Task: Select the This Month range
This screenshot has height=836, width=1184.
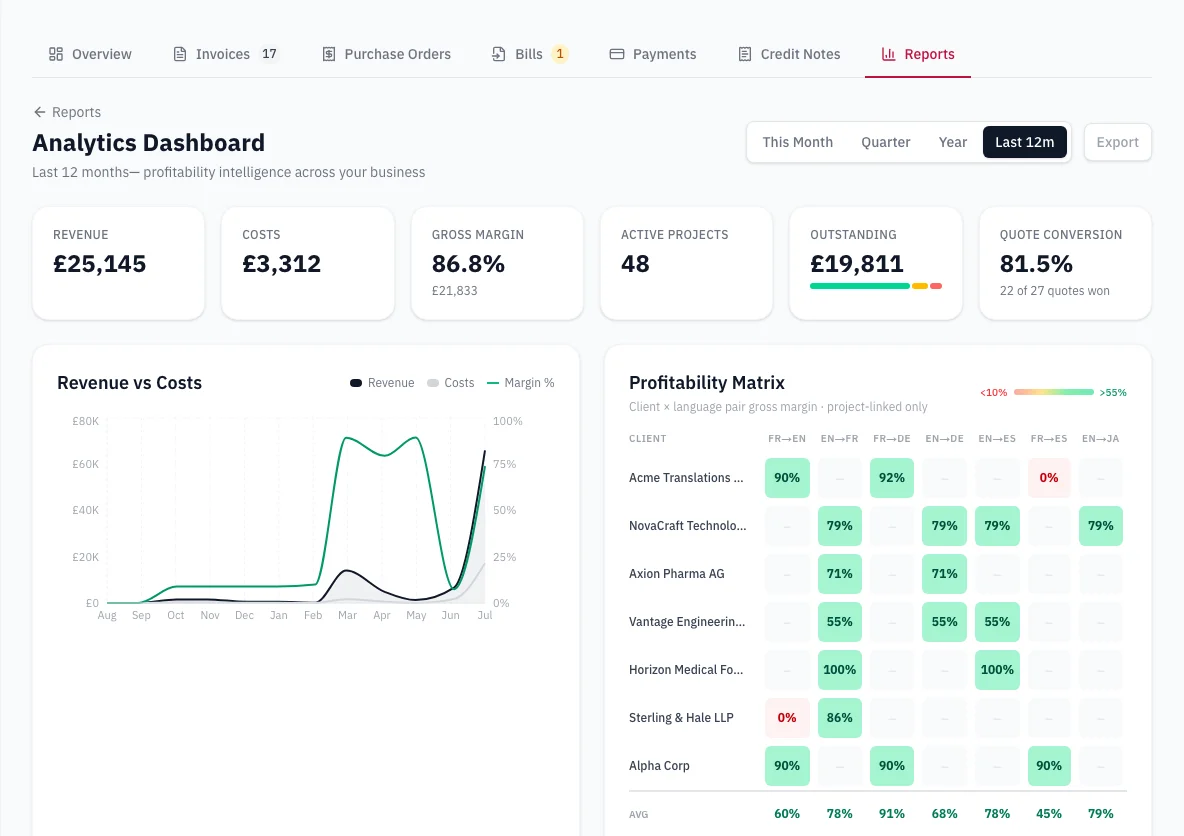Action: [x=797, y=142]
